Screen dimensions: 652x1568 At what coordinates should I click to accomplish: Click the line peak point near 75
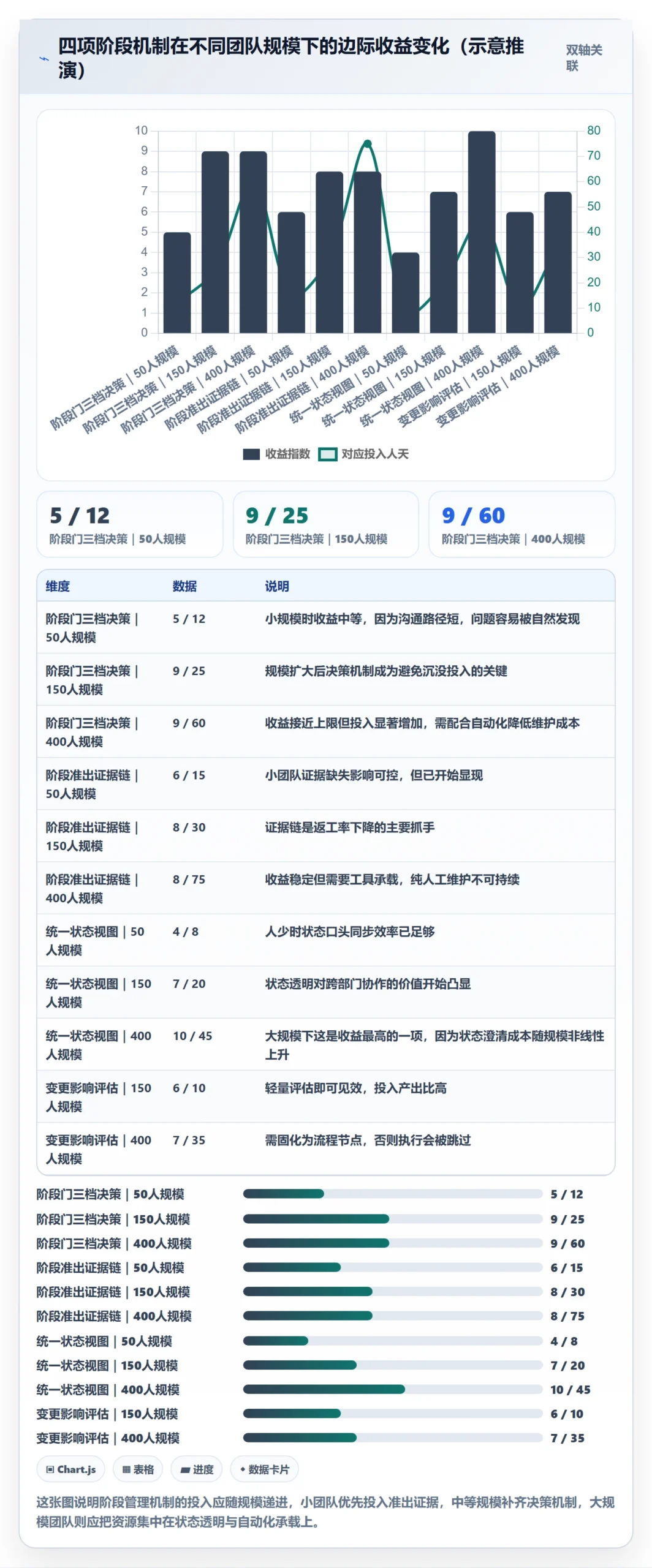point(368,144)
